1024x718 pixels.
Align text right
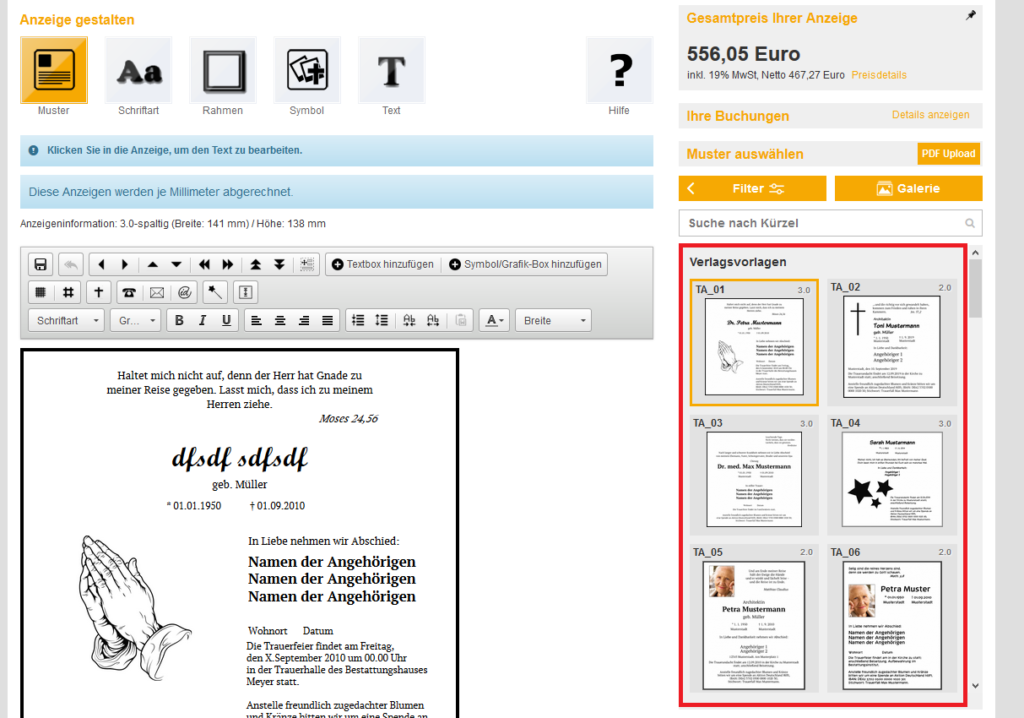coord(304,320)
